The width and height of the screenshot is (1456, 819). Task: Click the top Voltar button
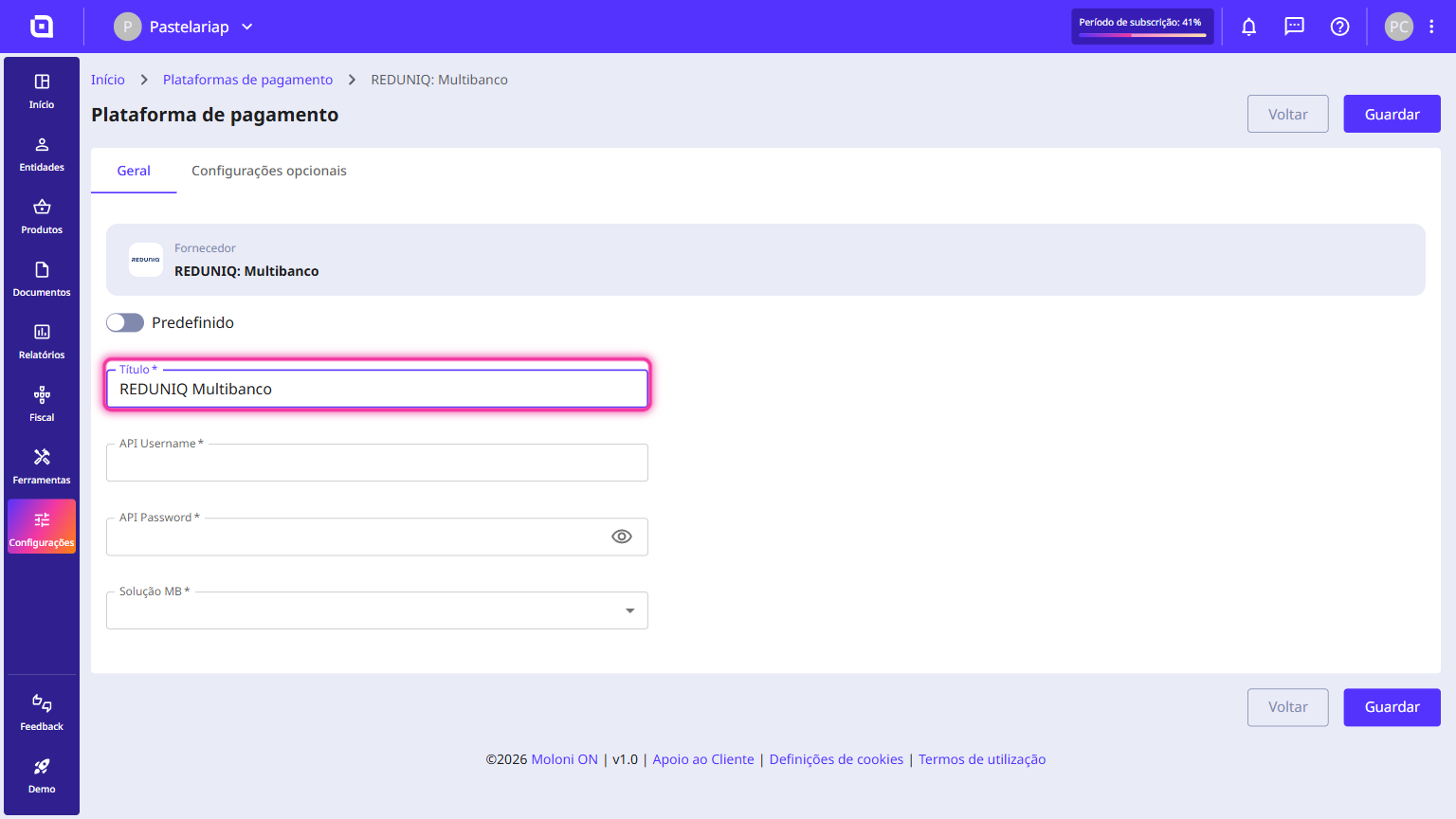(x=1288, y=114)
